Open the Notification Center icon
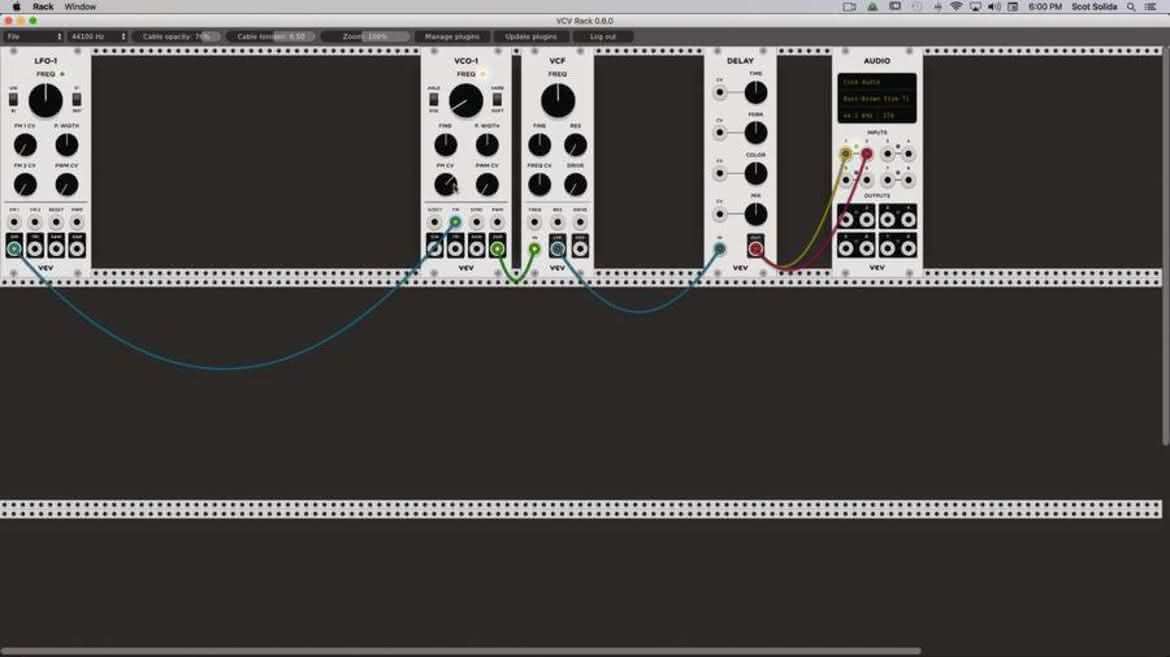The width and height of the screenshot is (1170, 657). point(1151,7)
